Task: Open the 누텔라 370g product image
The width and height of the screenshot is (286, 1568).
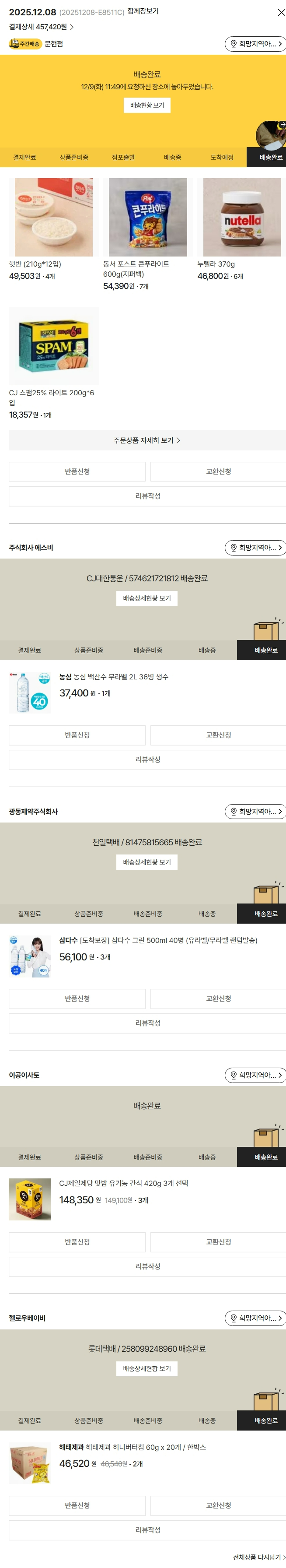Action: (x=241, y=217)
